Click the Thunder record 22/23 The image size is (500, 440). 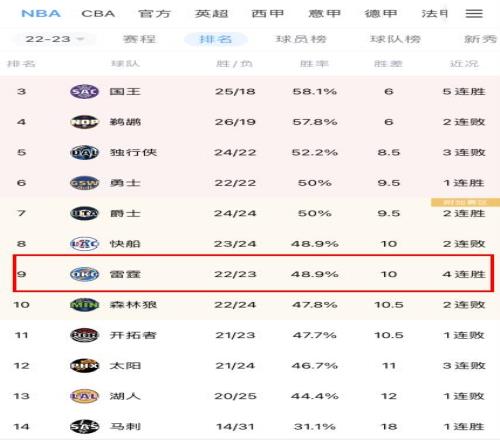click(235, 274)
